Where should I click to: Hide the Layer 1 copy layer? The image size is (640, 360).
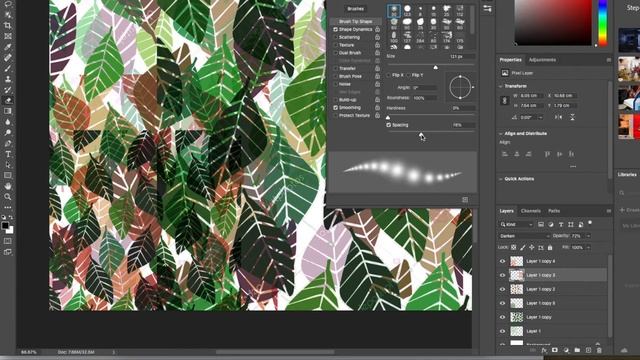coord(502,317)
